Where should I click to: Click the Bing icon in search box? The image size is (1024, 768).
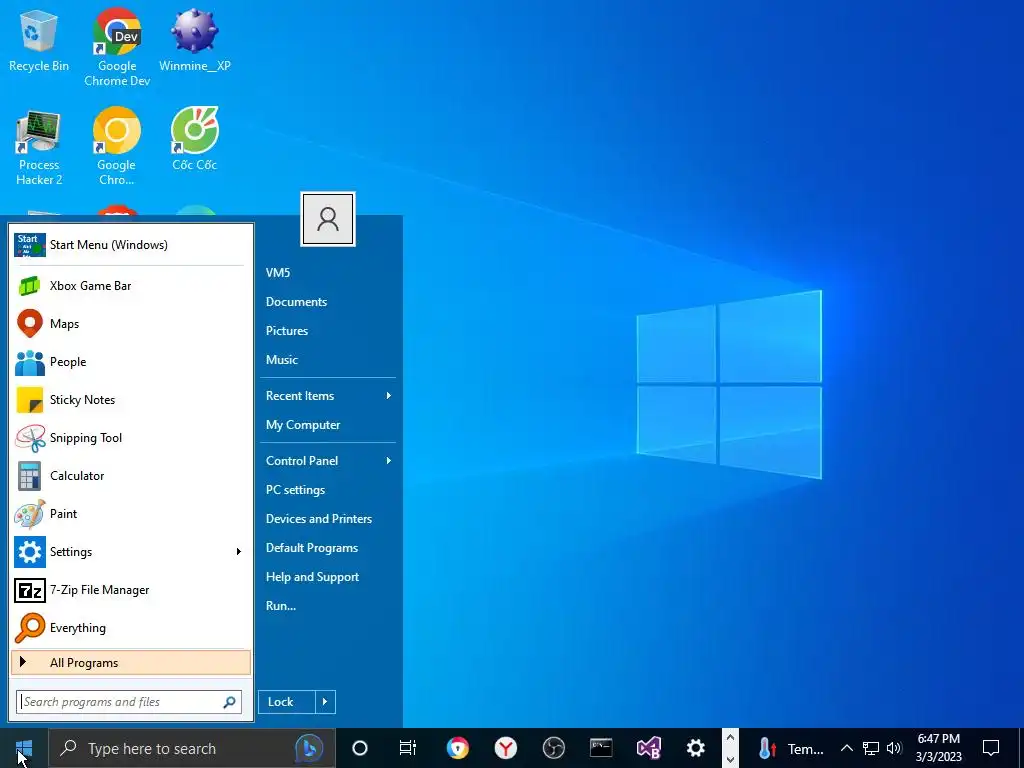click(x=310, y=748)
